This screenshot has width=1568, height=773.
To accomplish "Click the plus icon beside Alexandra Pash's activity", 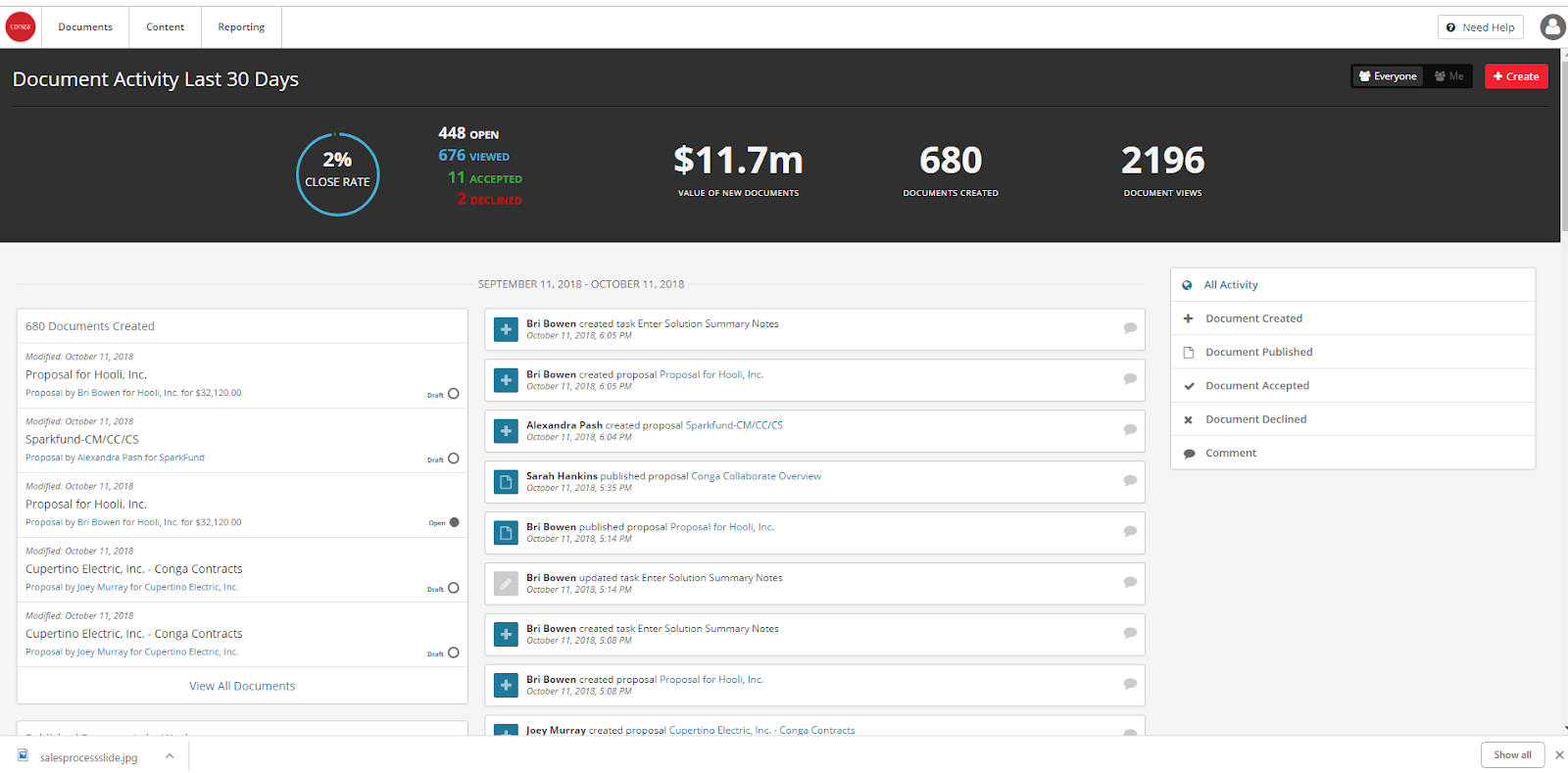I will coord(506,431).
